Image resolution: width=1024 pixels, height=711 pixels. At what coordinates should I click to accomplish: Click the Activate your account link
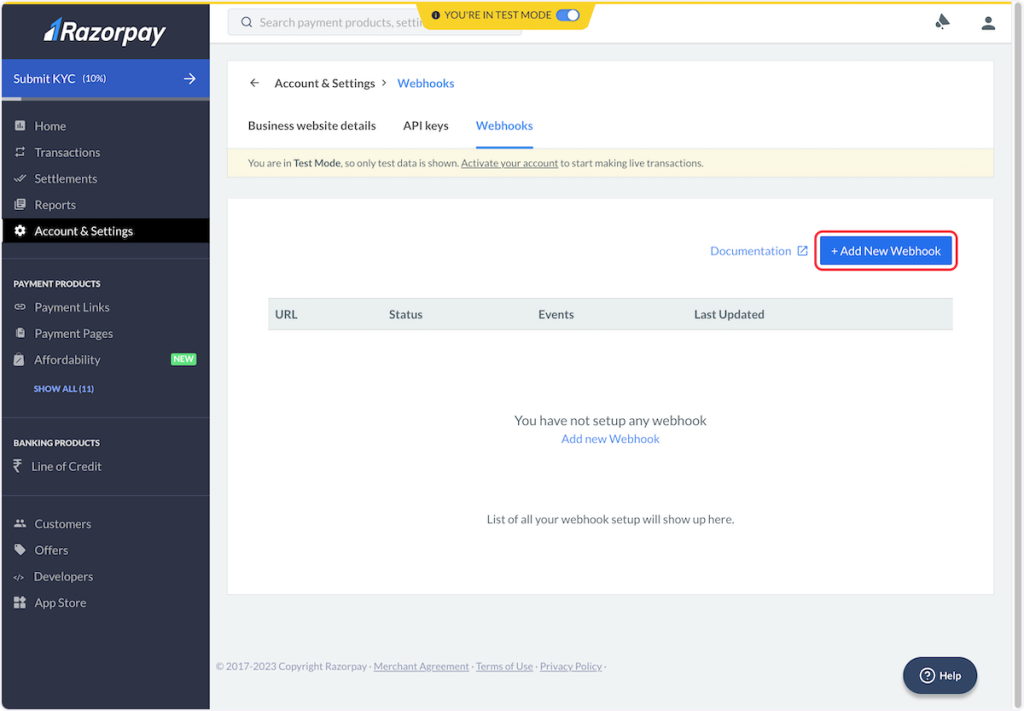(509, 163)
